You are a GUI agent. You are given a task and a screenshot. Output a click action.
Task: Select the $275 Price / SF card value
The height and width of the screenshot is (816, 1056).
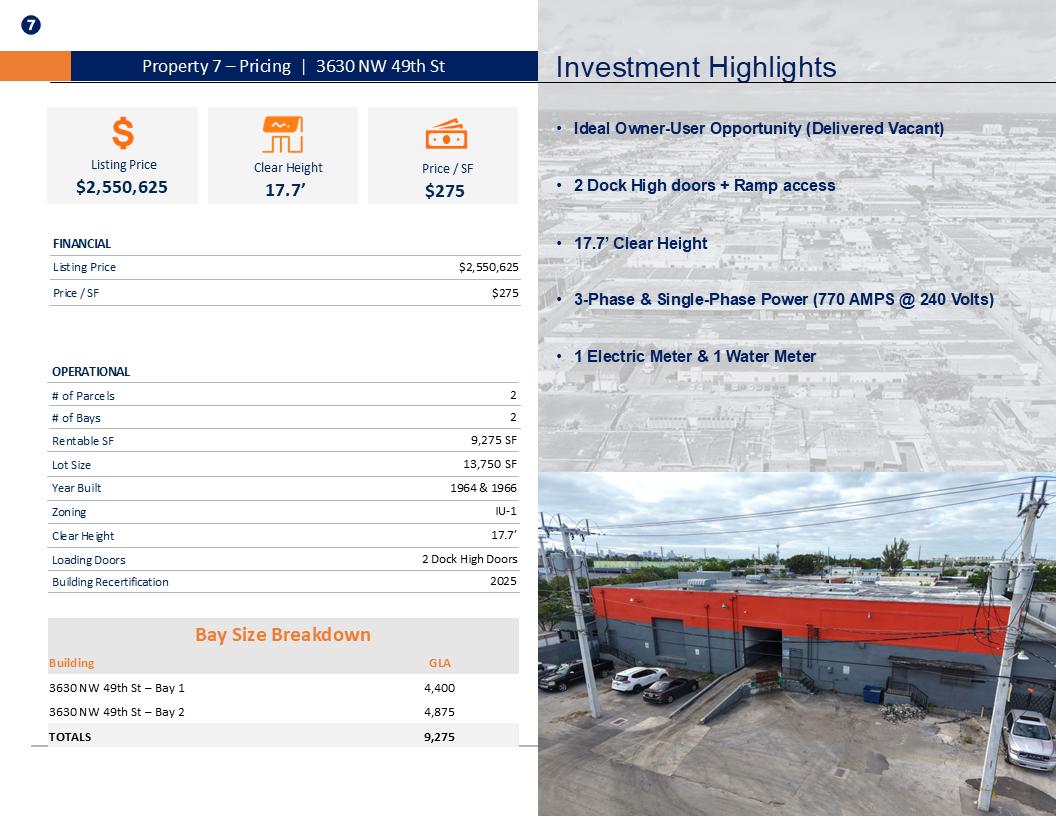coord(444,191)
